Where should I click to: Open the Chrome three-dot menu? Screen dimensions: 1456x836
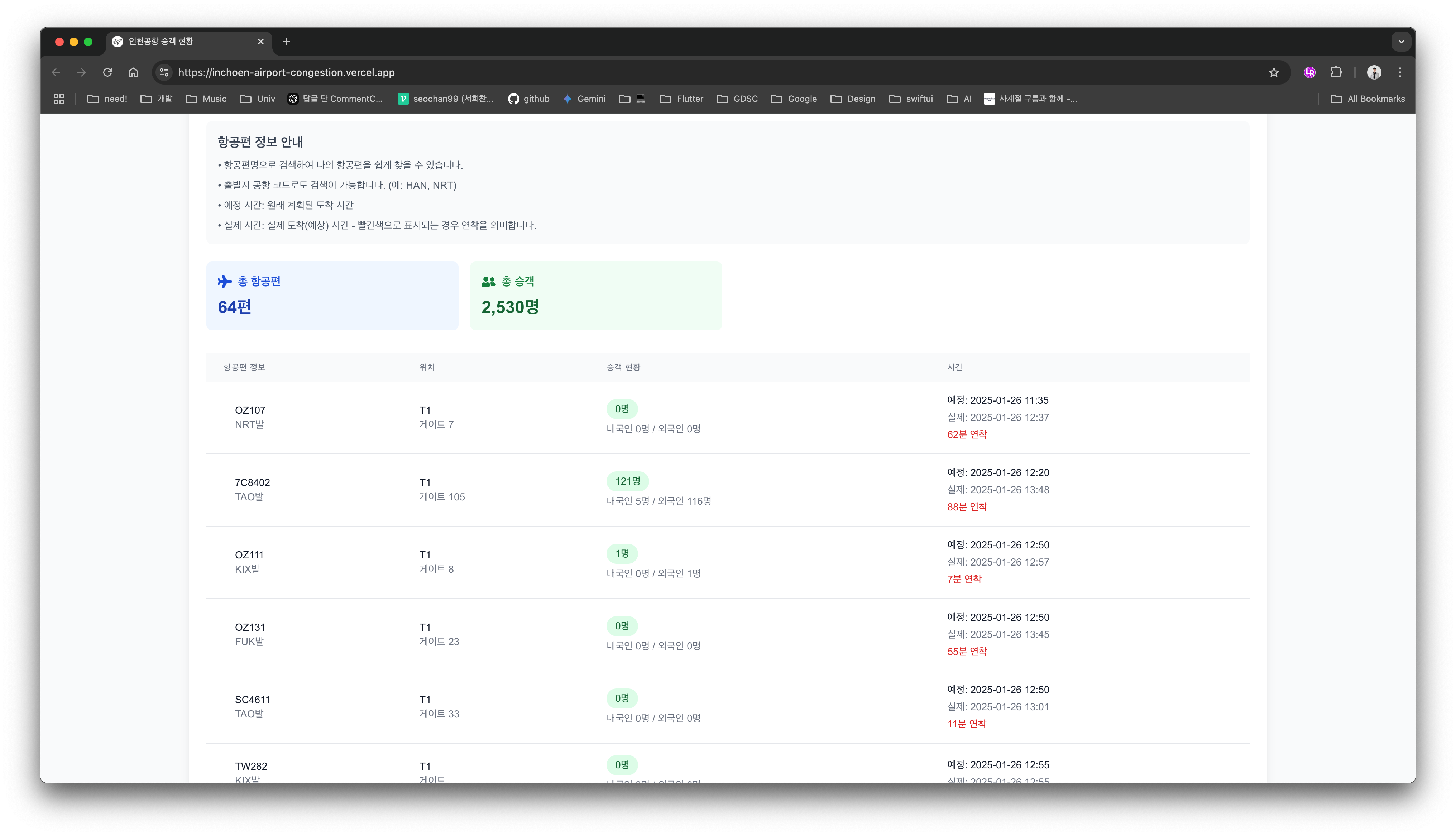pyautogui.click(x=1400, y=72)
